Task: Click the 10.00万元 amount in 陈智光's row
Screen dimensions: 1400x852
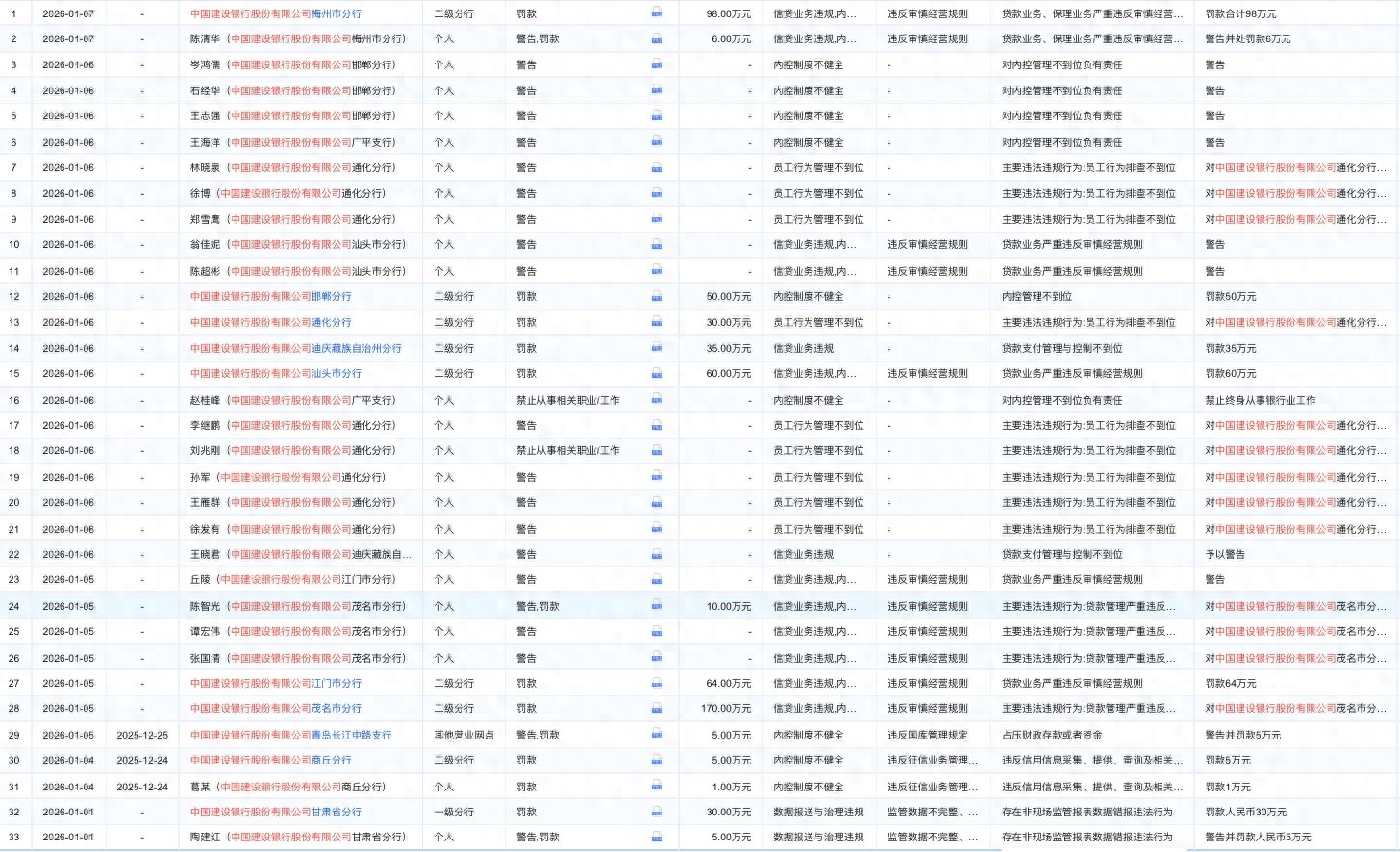Action: point(729,606)
